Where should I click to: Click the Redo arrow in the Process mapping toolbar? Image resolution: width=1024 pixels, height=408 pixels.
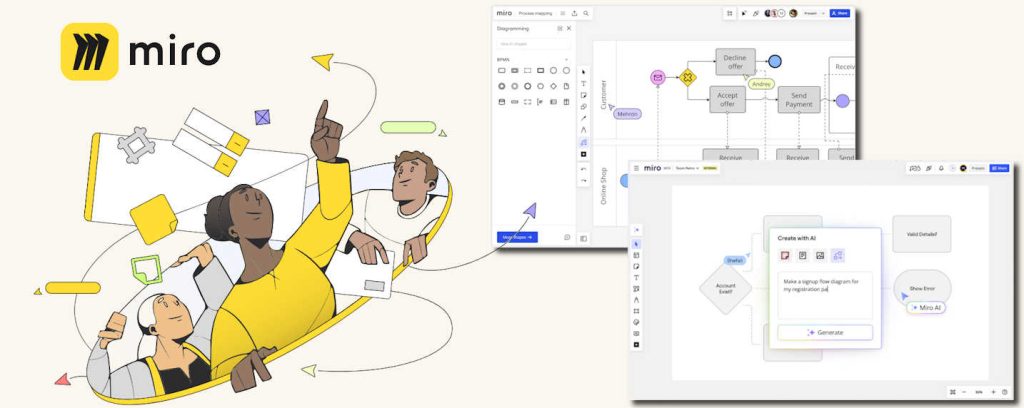point(584,181)
